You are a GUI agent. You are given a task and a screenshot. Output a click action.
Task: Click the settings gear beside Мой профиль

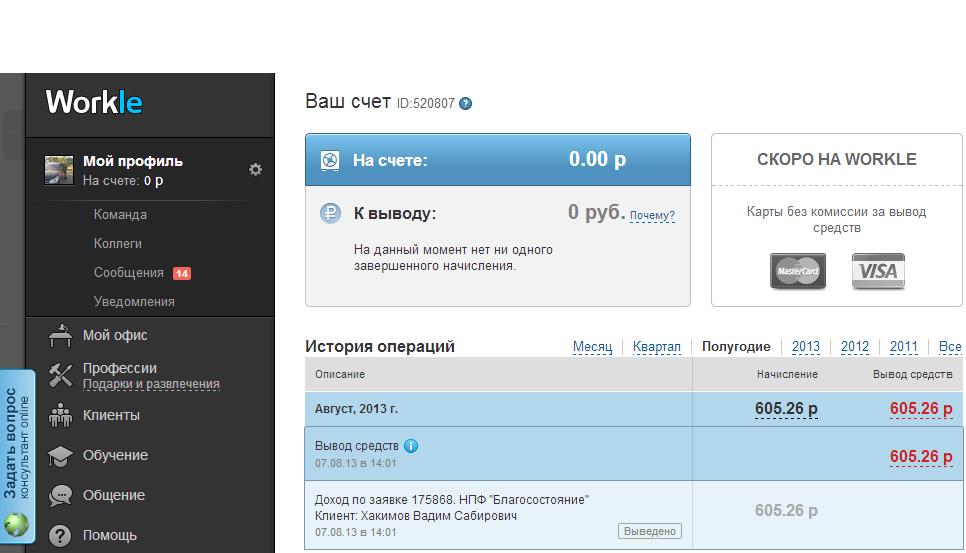pyautogui.click(x=255, y=170)
